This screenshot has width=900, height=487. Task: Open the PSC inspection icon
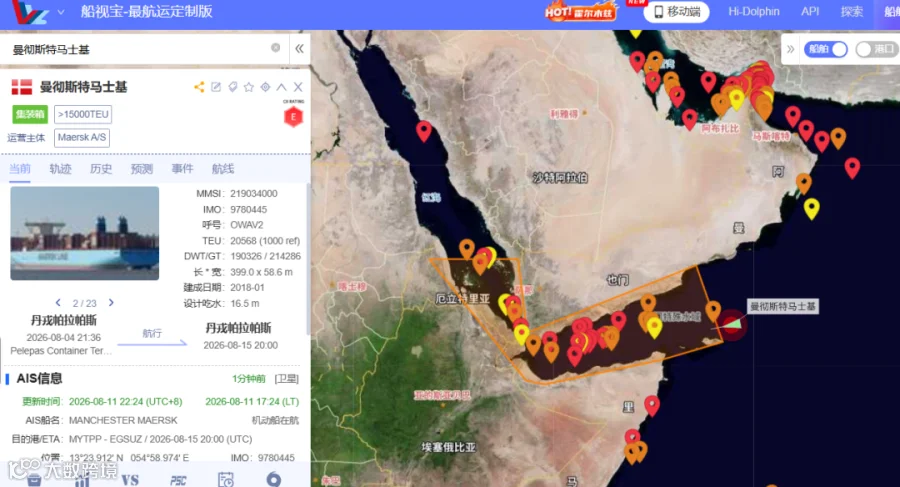178,480
